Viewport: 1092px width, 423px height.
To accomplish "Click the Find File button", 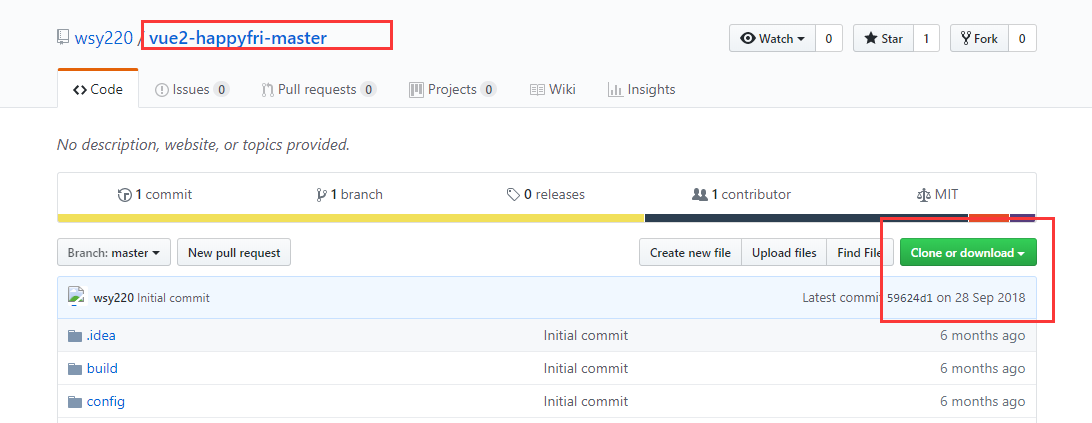I will pos(860,252).
